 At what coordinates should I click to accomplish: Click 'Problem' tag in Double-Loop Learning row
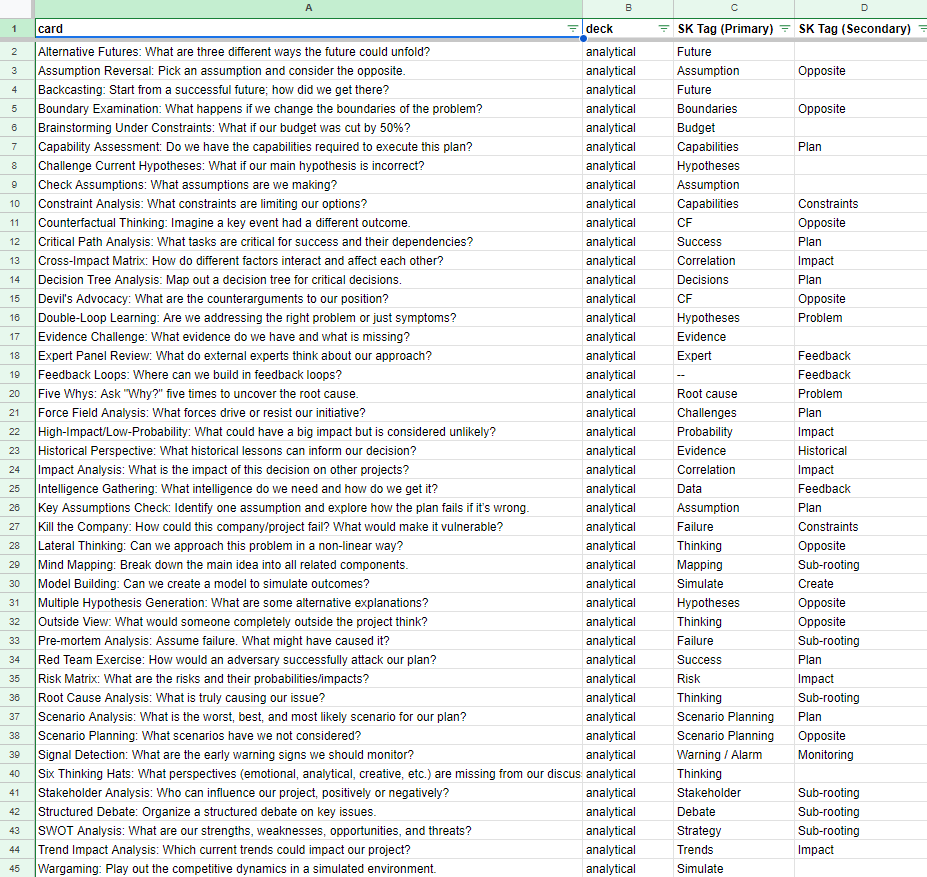coord(861,318)
